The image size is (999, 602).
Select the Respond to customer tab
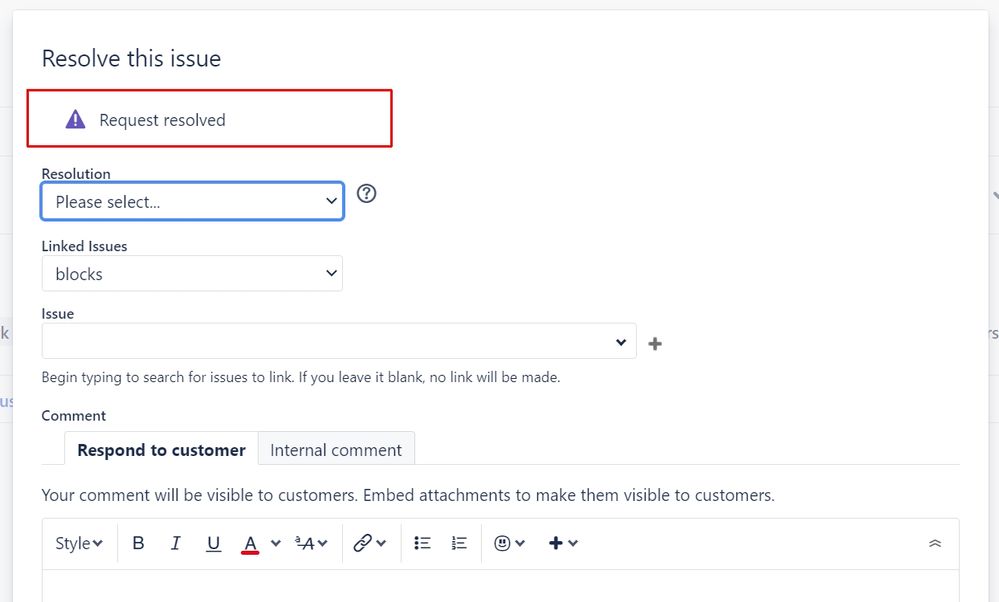point(161,450)
